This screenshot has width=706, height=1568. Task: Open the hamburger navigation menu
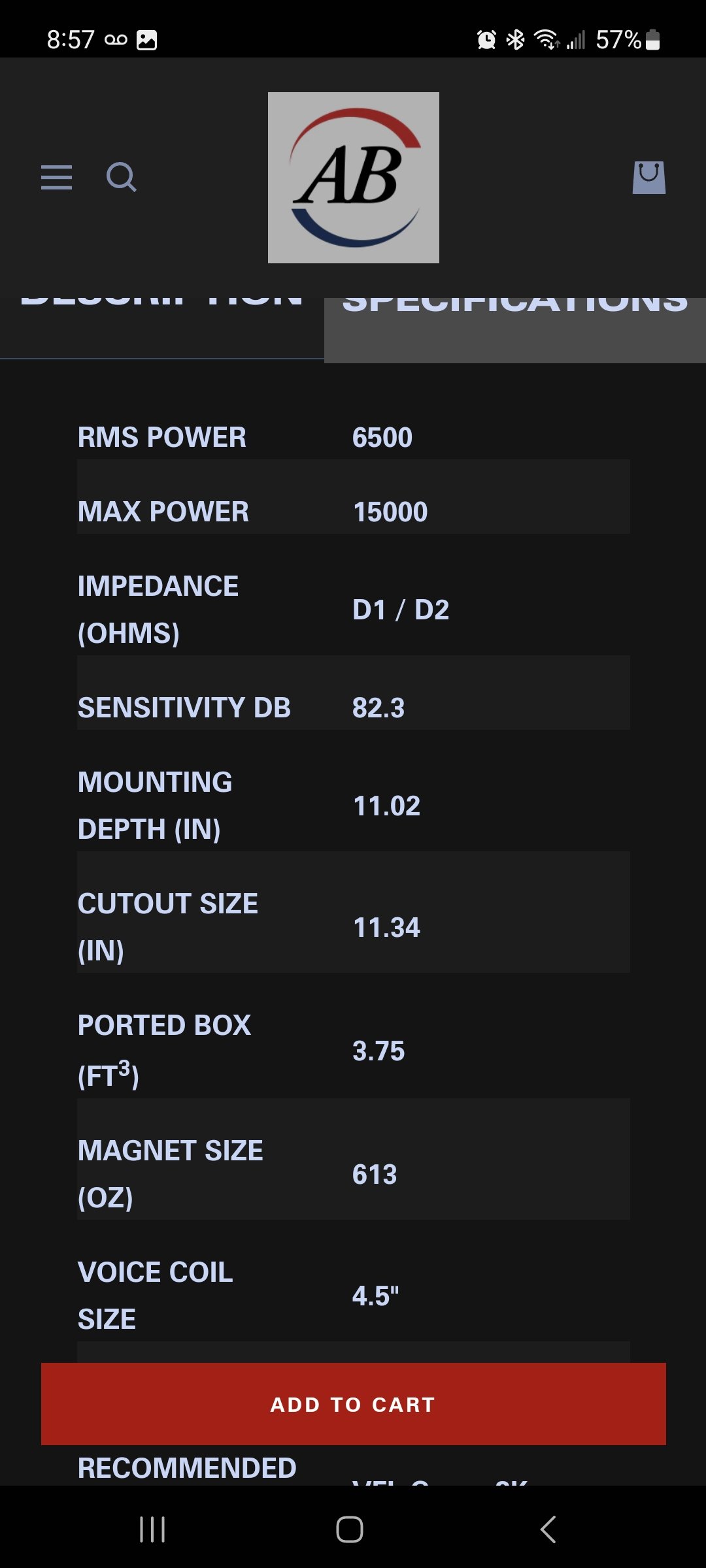56,177
